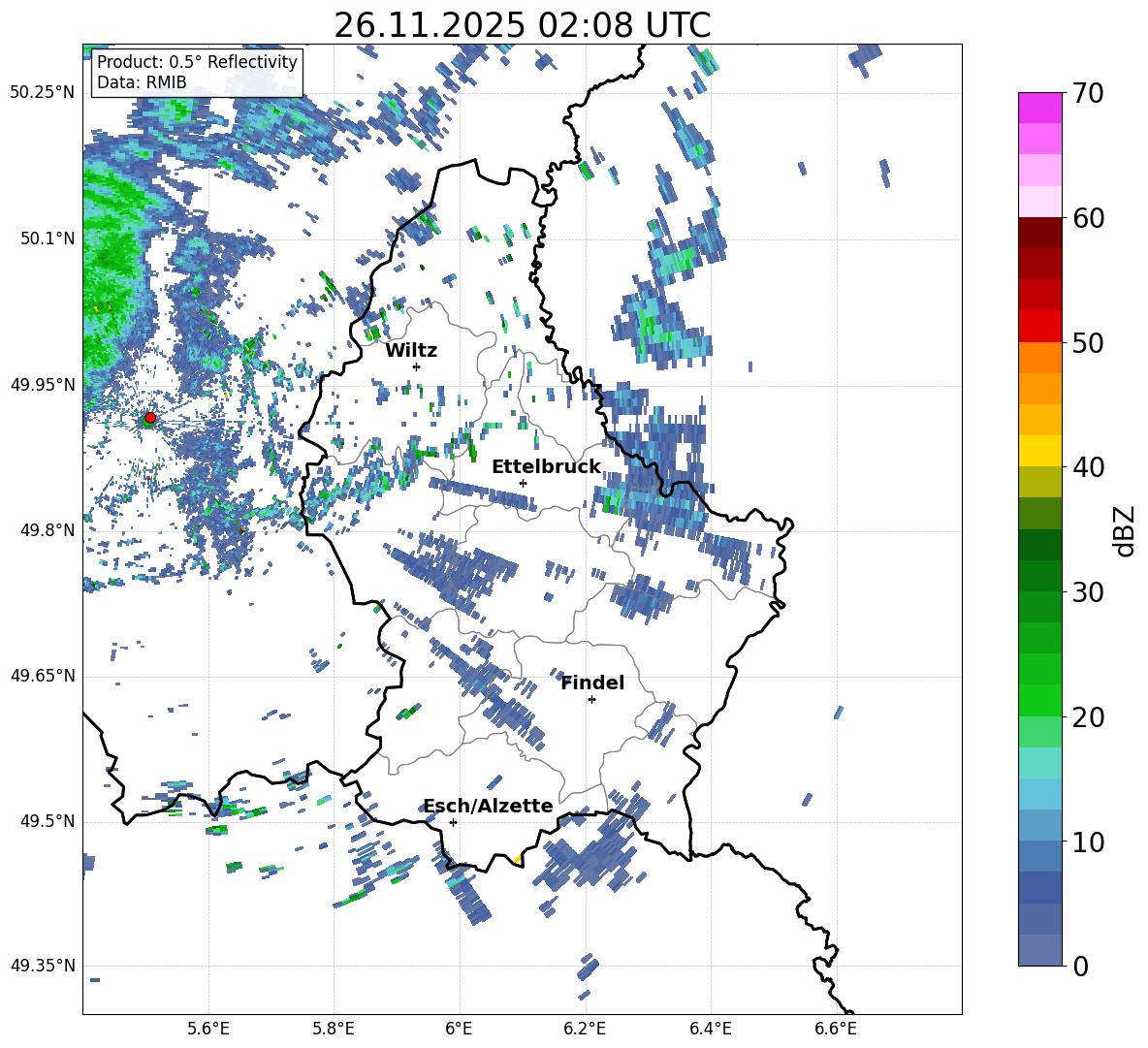Image resolution: width=1148 pixels, height=1048 pixels.
Task: Click the 60 tick on the colorbar
Action: point(1088,218)
